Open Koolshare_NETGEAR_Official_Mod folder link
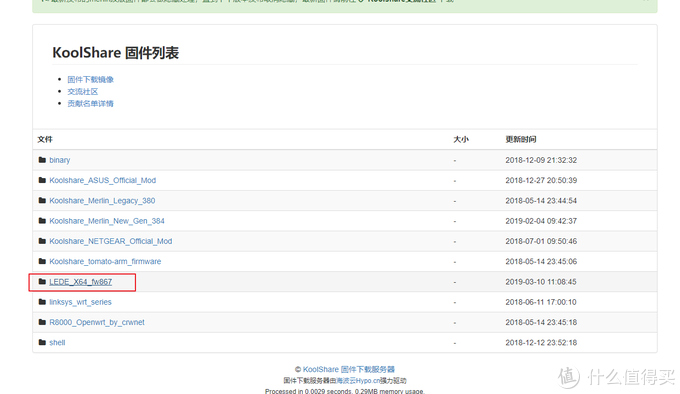 (x=111, y=241)
